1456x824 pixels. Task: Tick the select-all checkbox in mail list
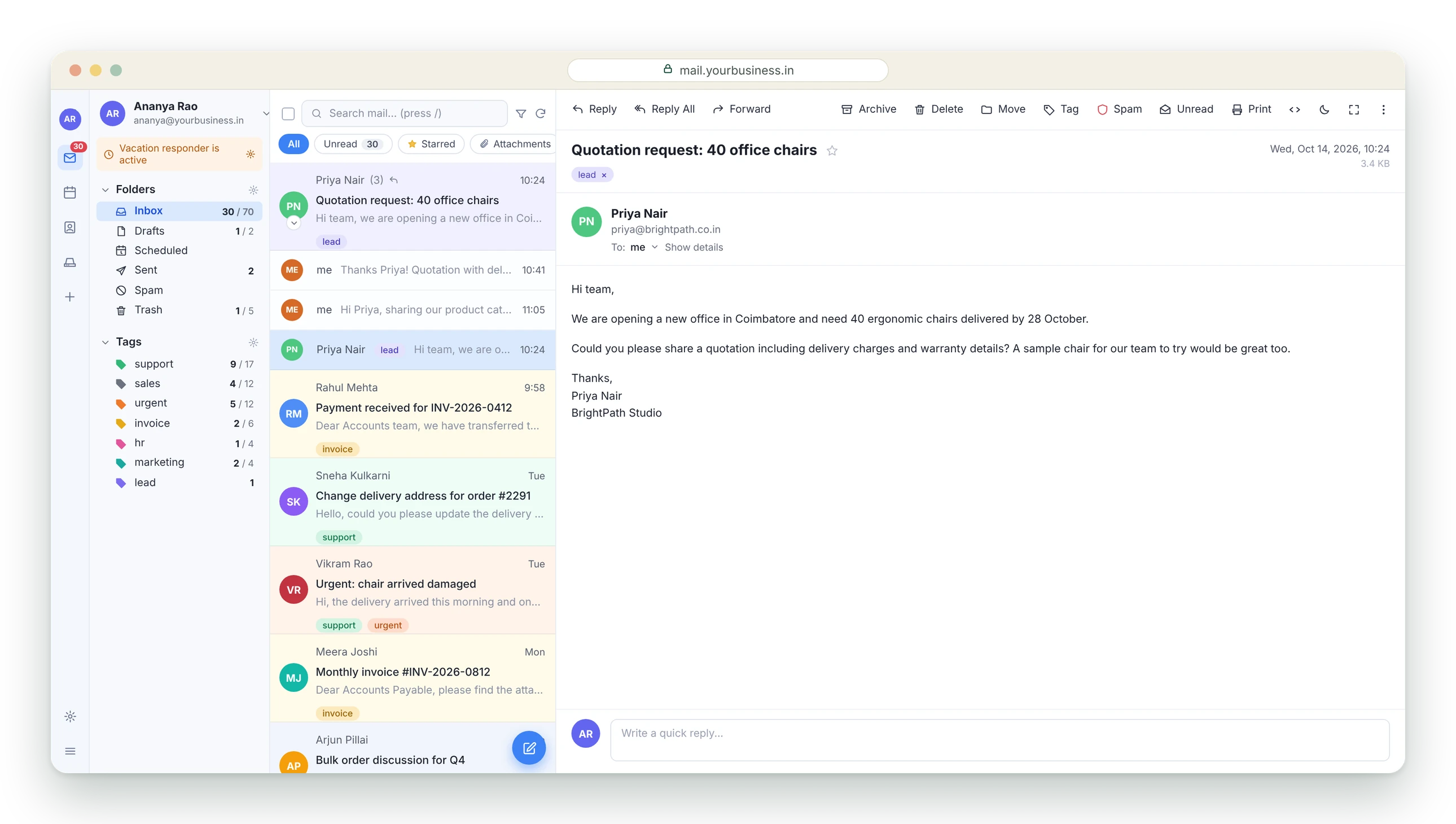point(288,114)
